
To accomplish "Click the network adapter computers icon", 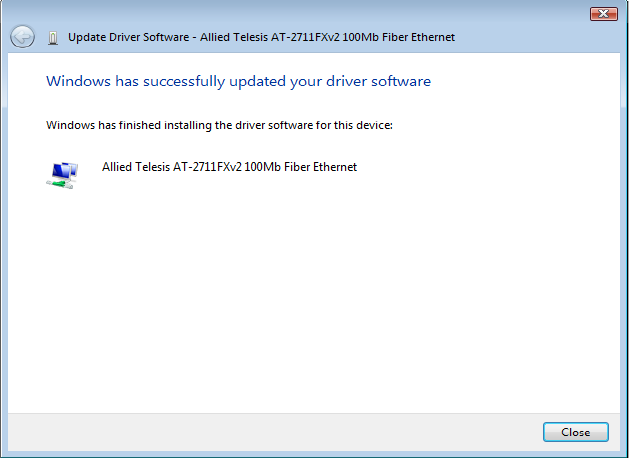I will 62,175.
